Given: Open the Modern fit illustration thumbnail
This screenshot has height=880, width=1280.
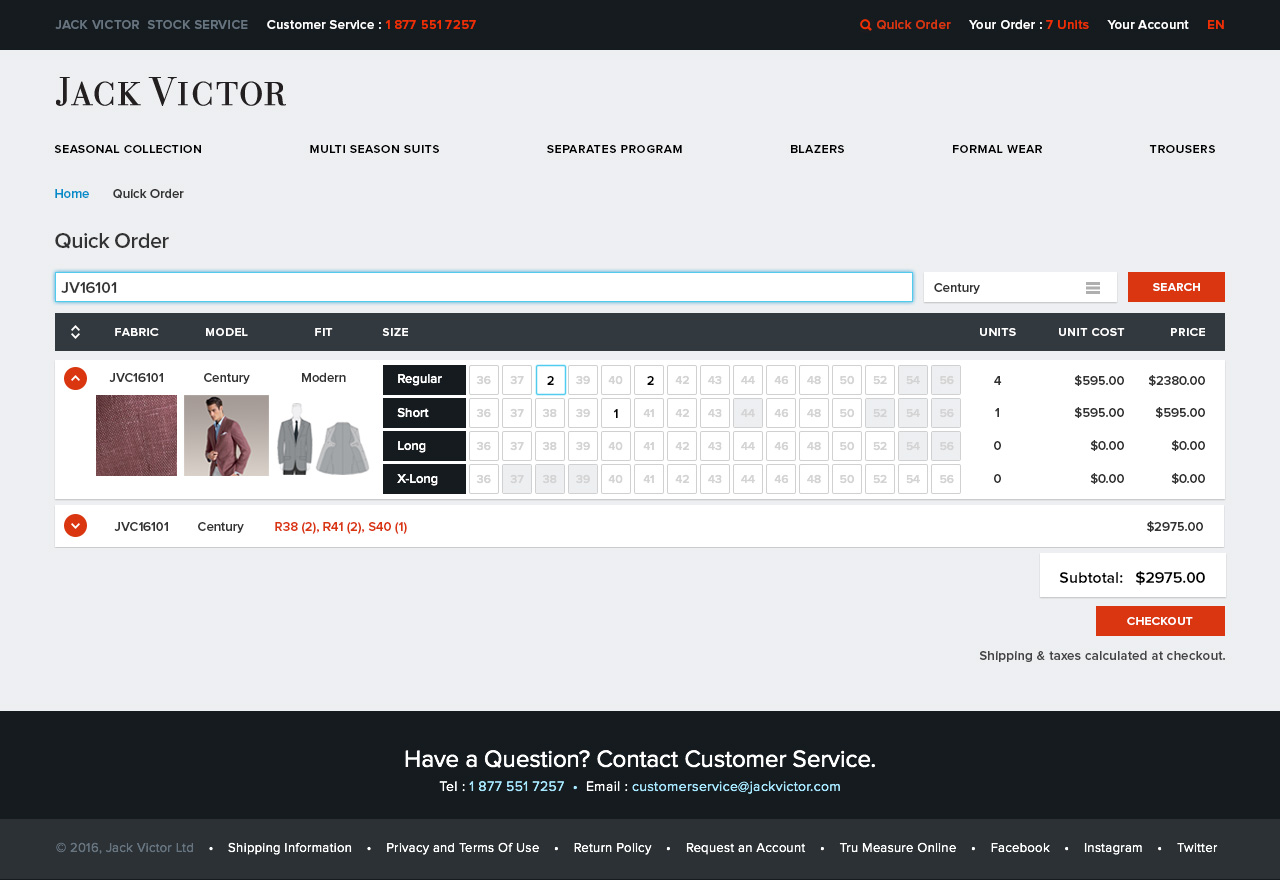Looking at the screenshot, I should coord(323,438).
